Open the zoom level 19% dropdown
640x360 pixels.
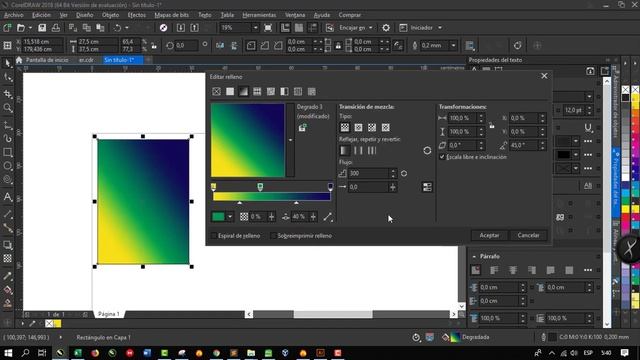pos(256,28)
